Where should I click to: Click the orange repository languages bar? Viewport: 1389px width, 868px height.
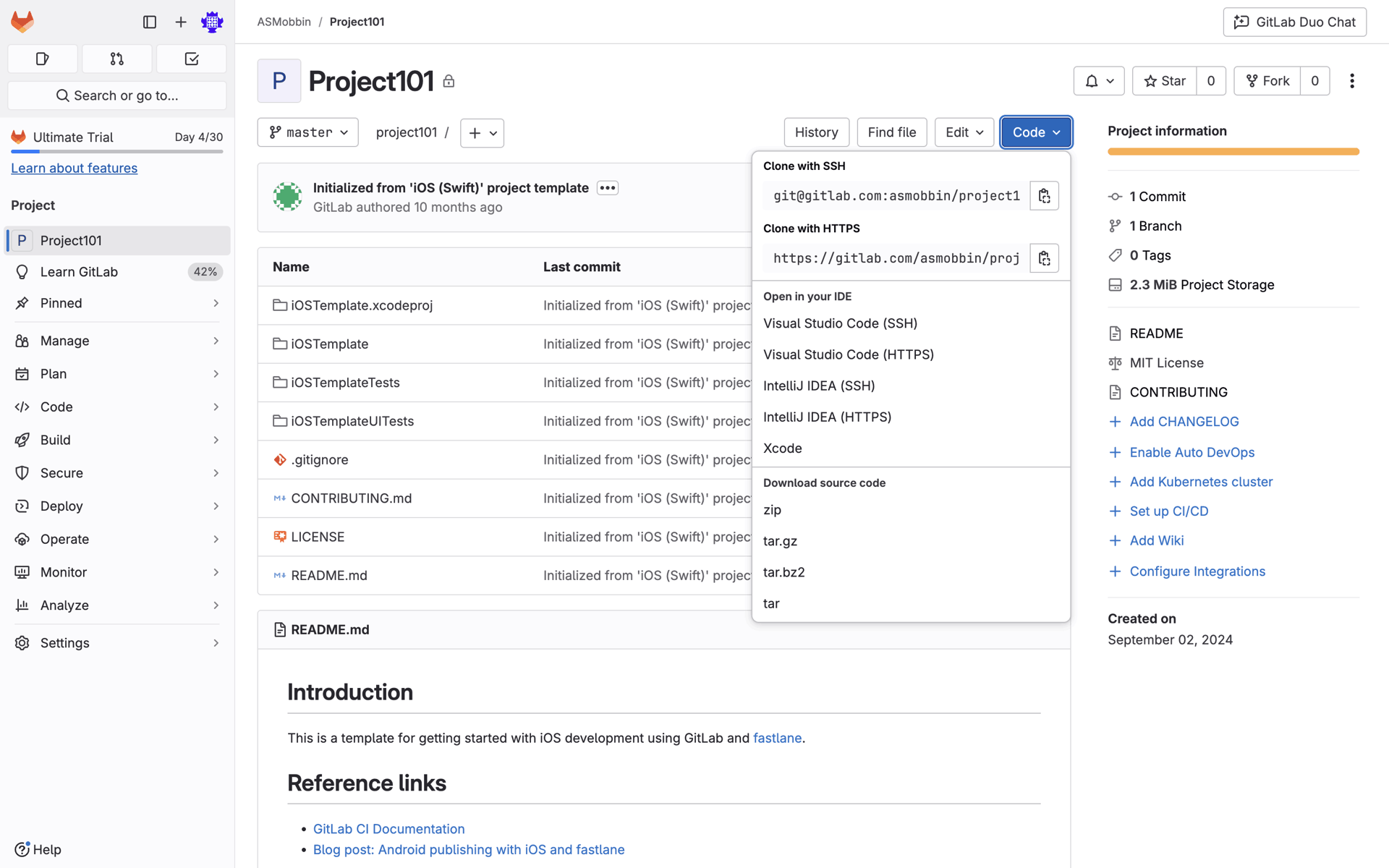click(1233, 152)
